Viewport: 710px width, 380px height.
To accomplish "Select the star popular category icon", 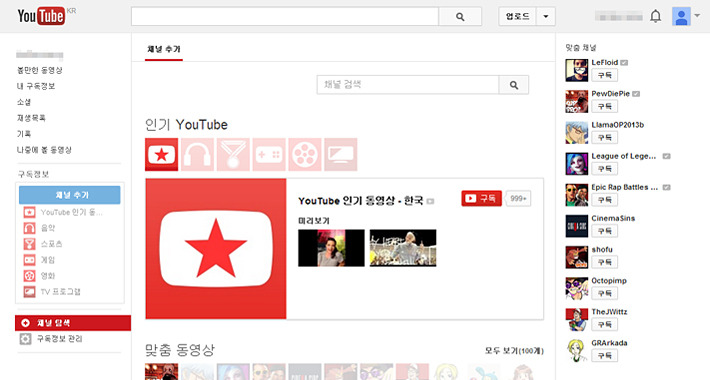I will [x=161, y=154].
